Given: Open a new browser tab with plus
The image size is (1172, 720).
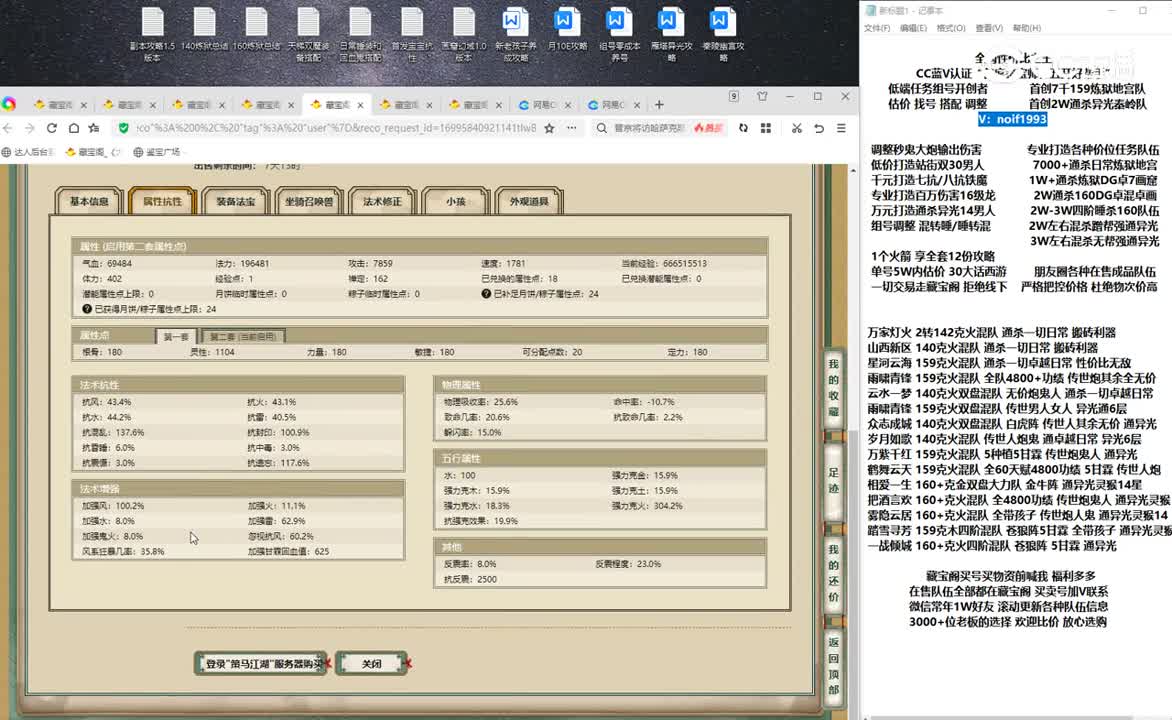Looking at the screenshot, I should click(659, 105).
